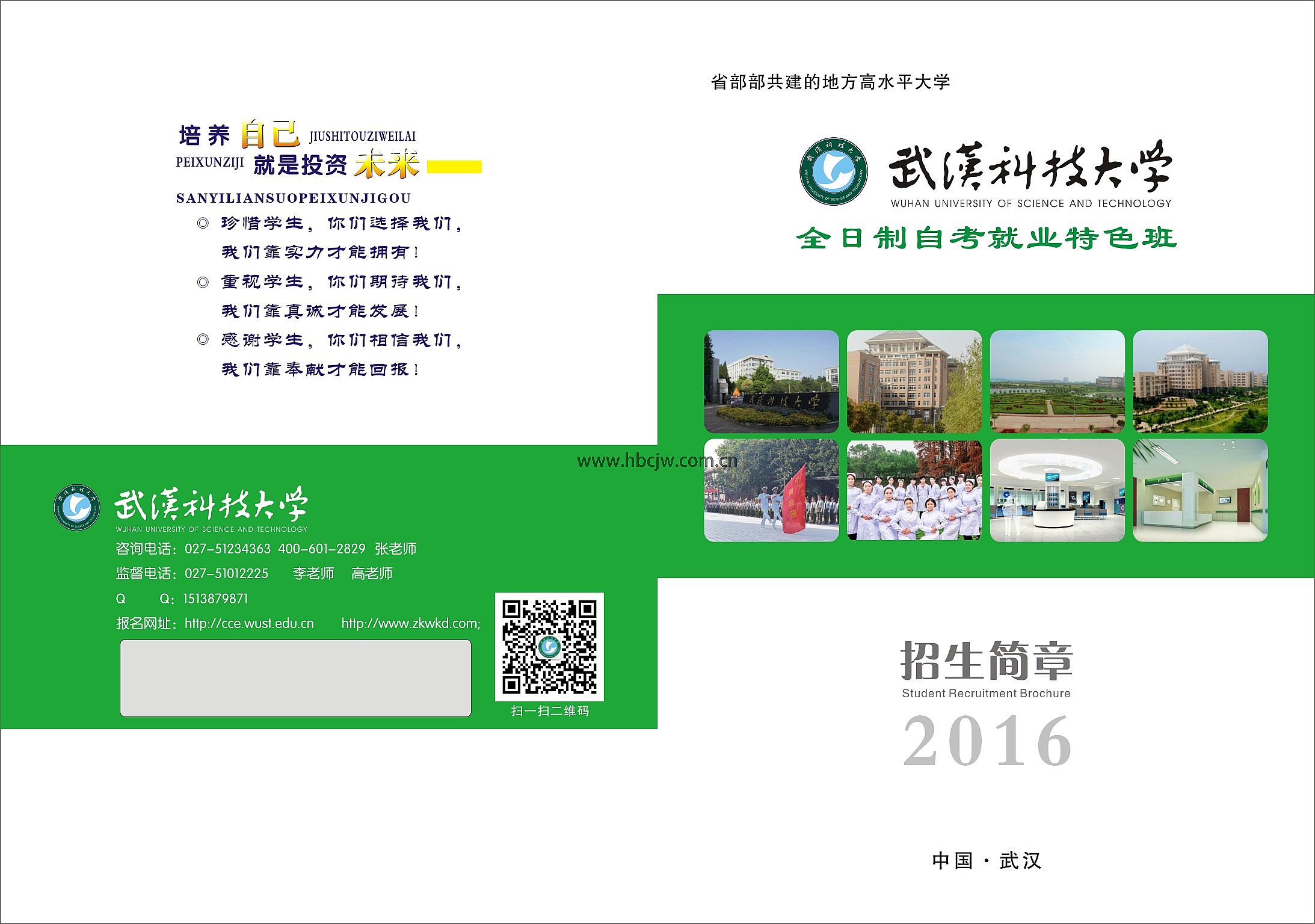The image size is (1315, 924).
Task: Click supervision phone 027-51012225
Action: click(226, 573)
